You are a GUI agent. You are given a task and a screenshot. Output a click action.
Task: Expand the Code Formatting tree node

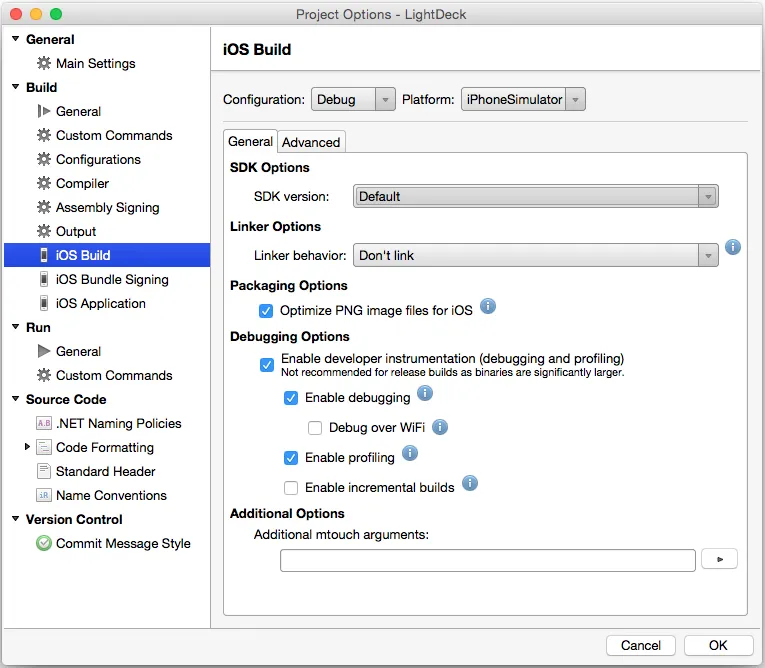[28, 447]
